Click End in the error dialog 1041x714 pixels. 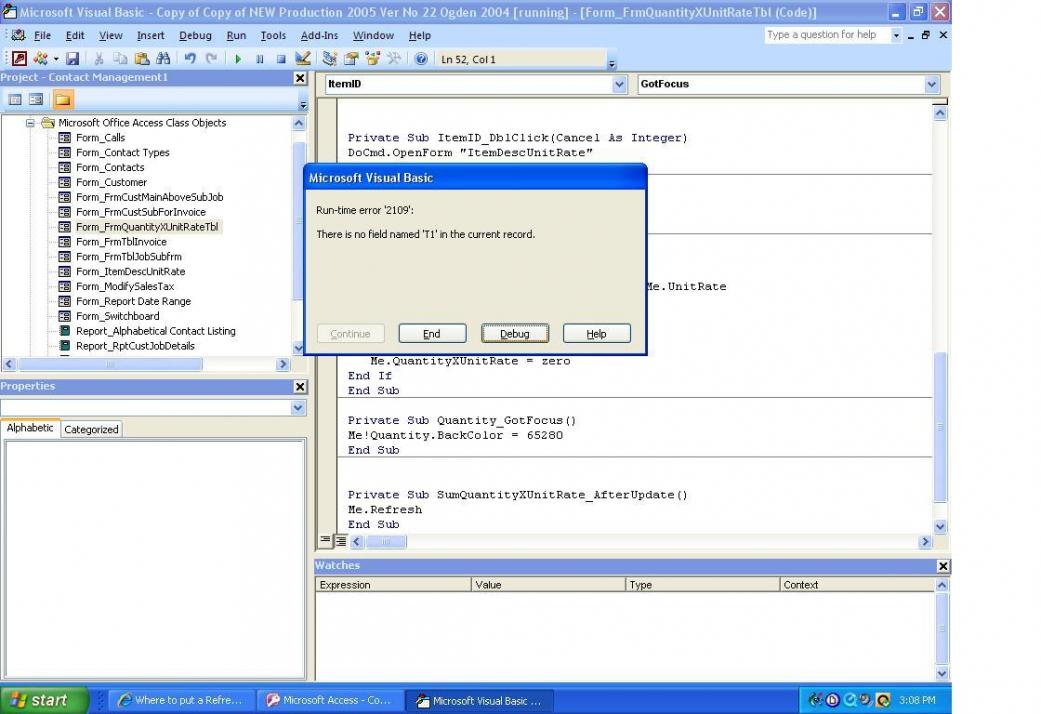tap(432, 333)
